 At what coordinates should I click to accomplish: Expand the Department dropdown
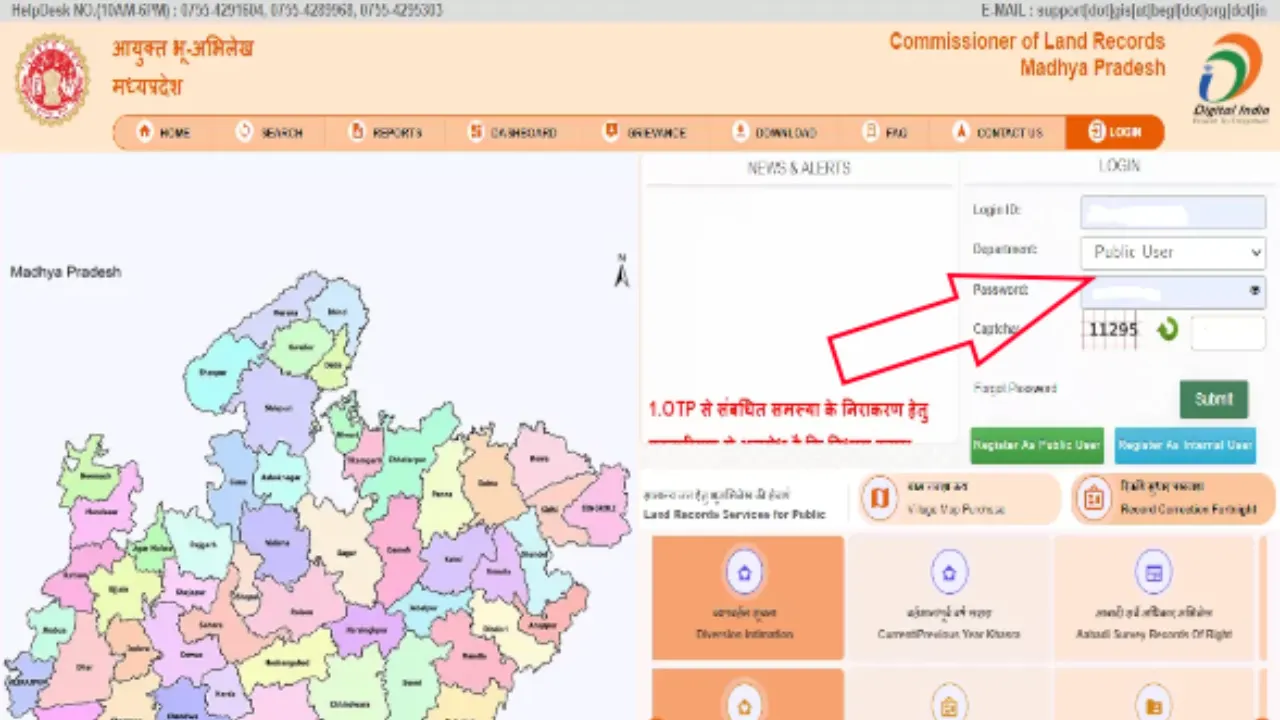pos(1172,252)
